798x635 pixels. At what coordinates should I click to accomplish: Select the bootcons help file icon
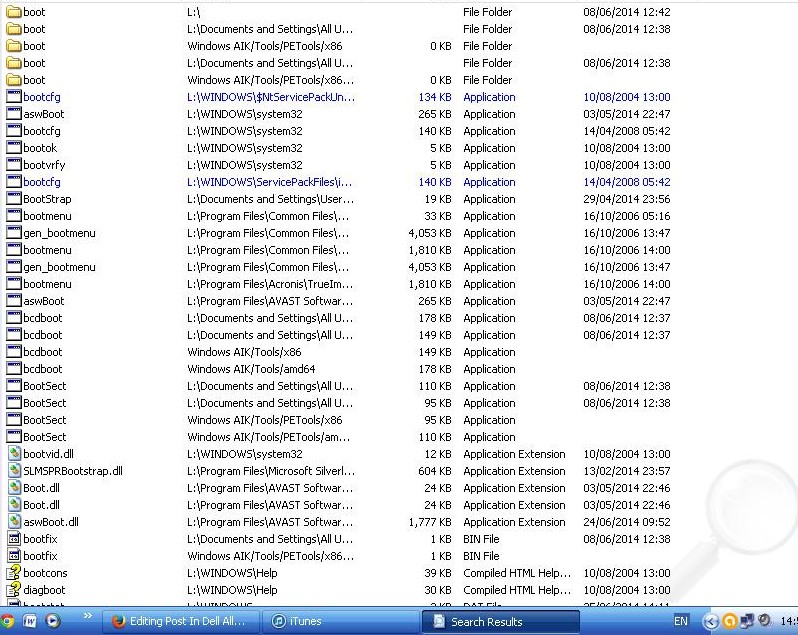pos(14,573)
